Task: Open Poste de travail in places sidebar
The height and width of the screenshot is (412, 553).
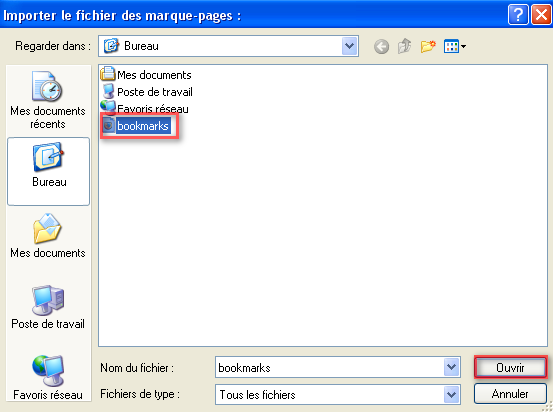Action: point(48,307)
